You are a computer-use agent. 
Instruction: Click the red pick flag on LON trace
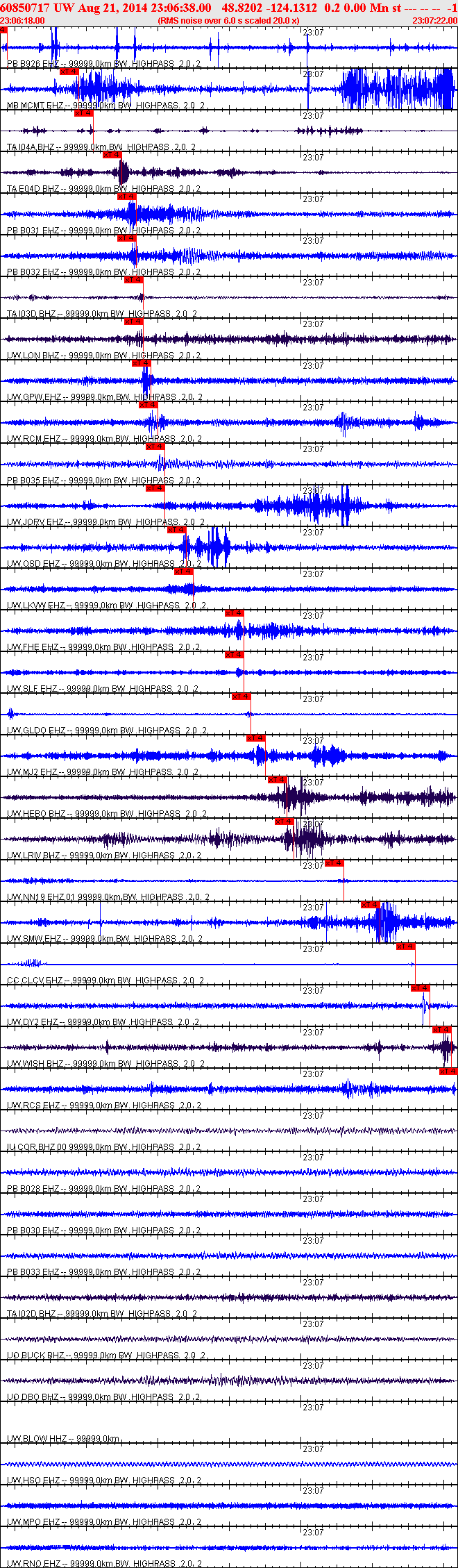tap(133, 321)
